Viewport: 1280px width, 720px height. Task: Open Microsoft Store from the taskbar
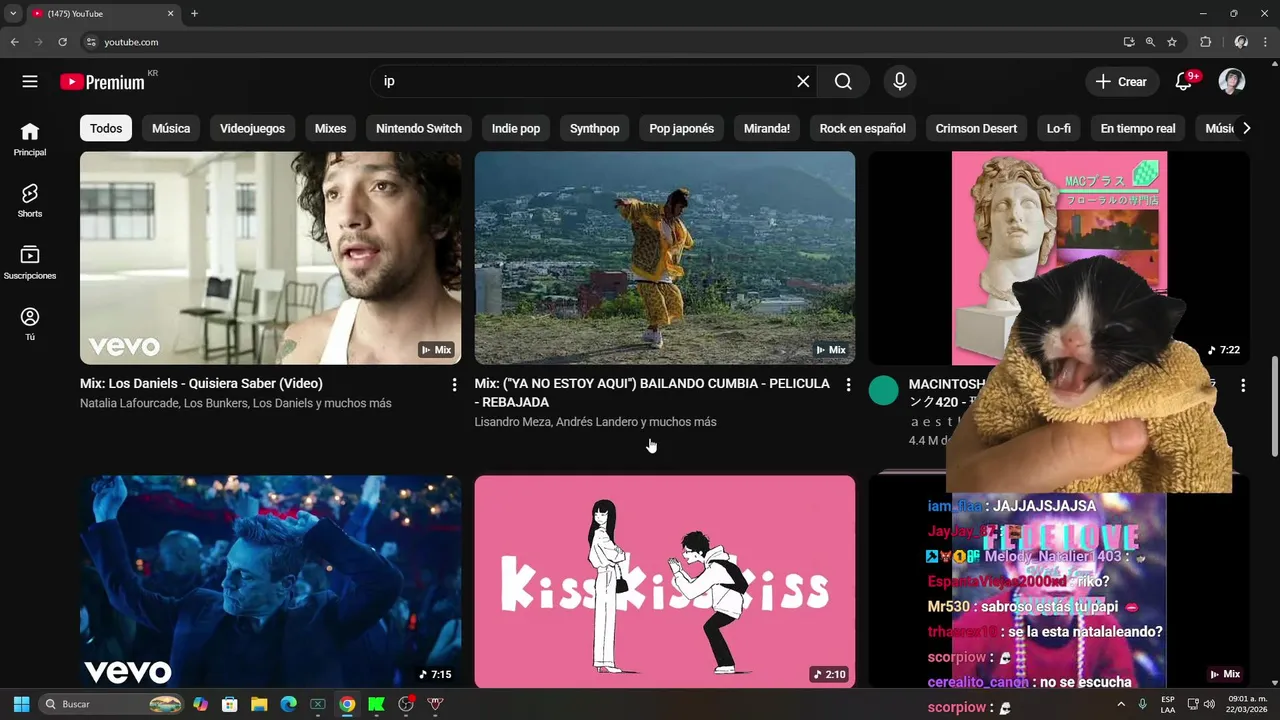(x=229, y=704)
